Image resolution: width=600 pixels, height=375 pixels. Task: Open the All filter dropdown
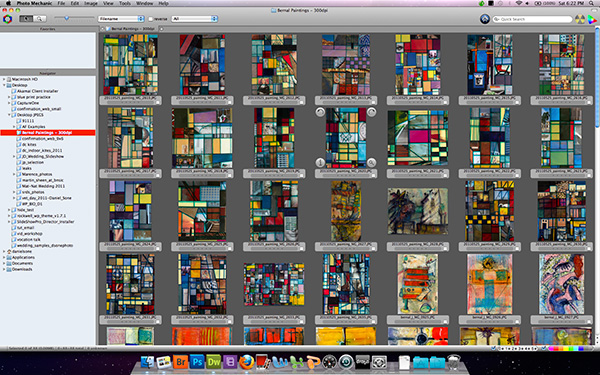(194, 18)
